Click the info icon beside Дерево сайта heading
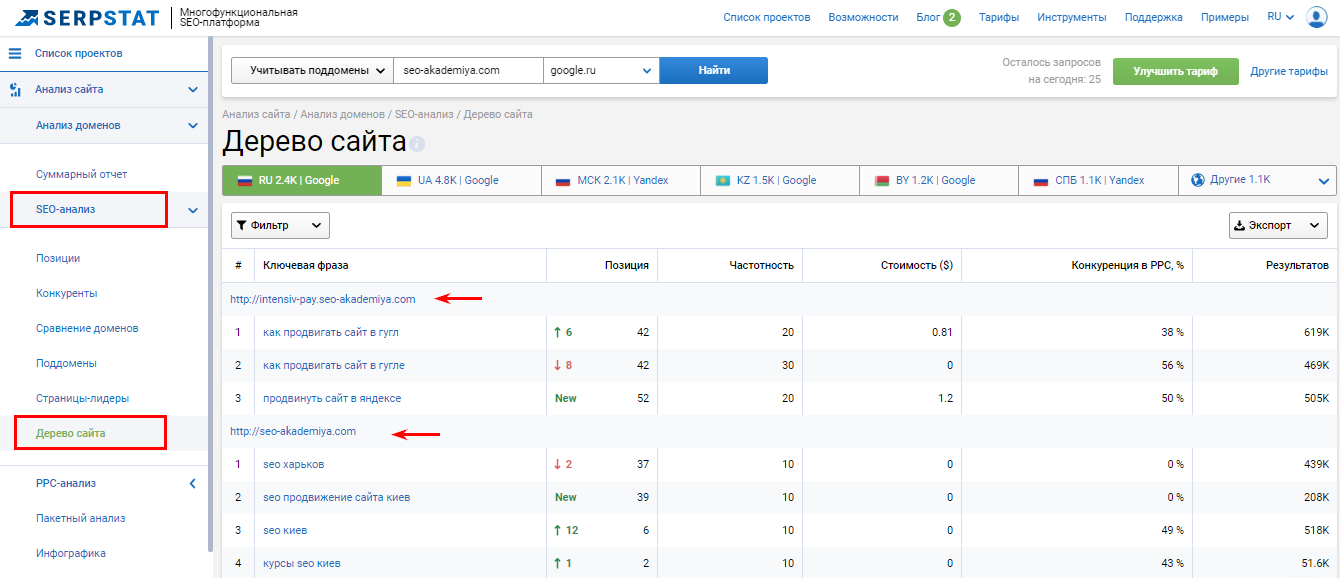This screenshot has height=578, width=1340. (x=417, y=144)
